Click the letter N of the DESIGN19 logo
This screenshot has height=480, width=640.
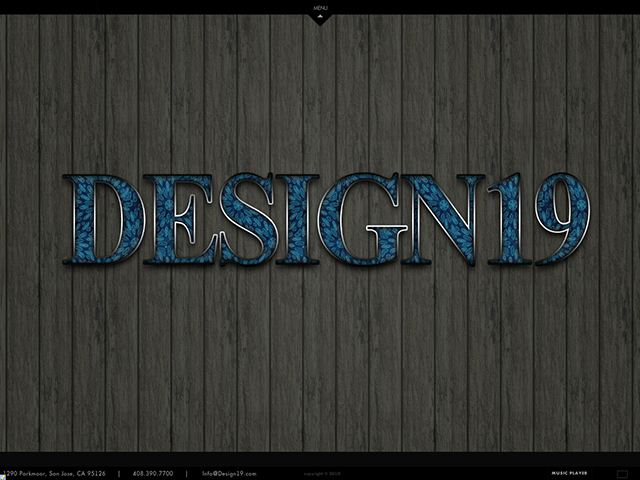click(442, 219)
